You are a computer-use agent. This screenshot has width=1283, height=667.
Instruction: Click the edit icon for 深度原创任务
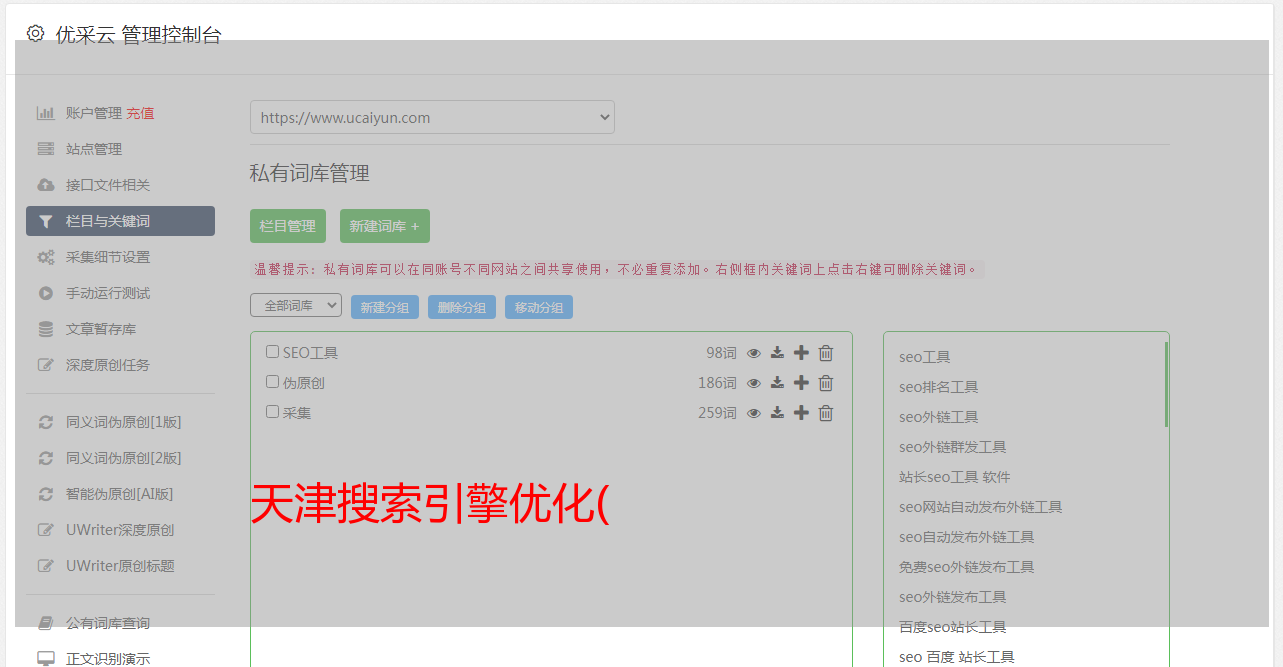point(46,365)
